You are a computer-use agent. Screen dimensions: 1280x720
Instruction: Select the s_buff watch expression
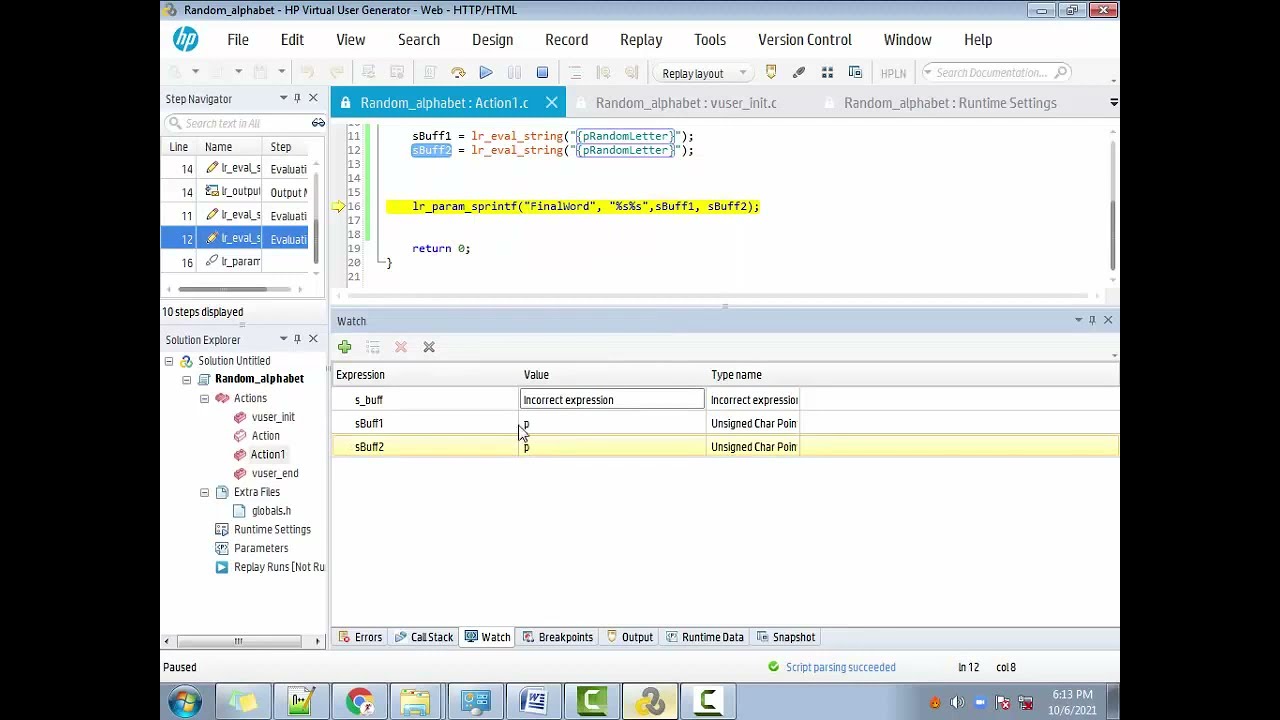(369, 400)
